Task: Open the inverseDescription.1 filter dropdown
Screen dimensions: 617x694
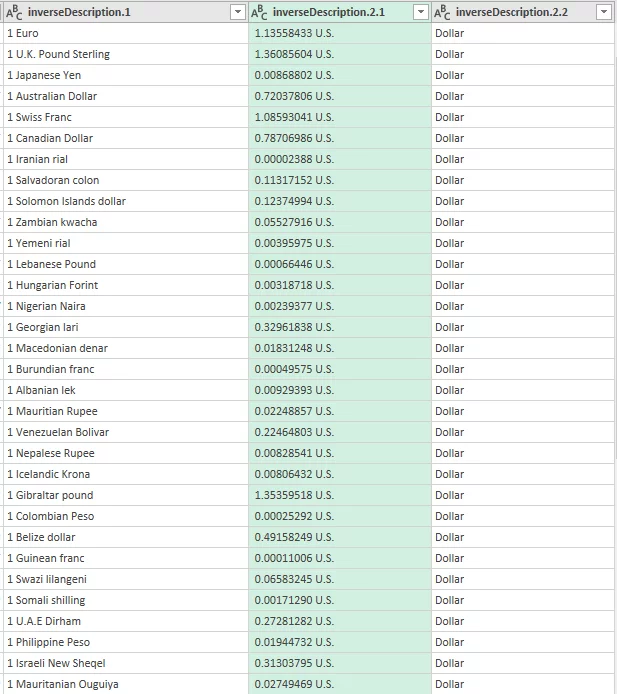Action: click(237, 12)
